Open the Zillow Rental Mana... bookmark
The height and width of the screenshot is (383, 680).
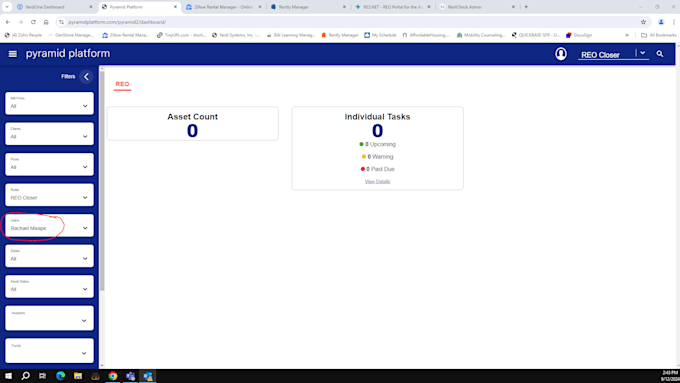(126, 35)
